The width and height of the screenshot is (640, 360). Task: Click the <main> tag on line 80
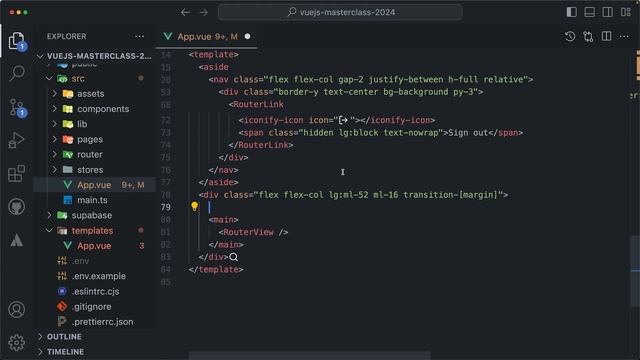pyautogui.click(x=224, y=220)
